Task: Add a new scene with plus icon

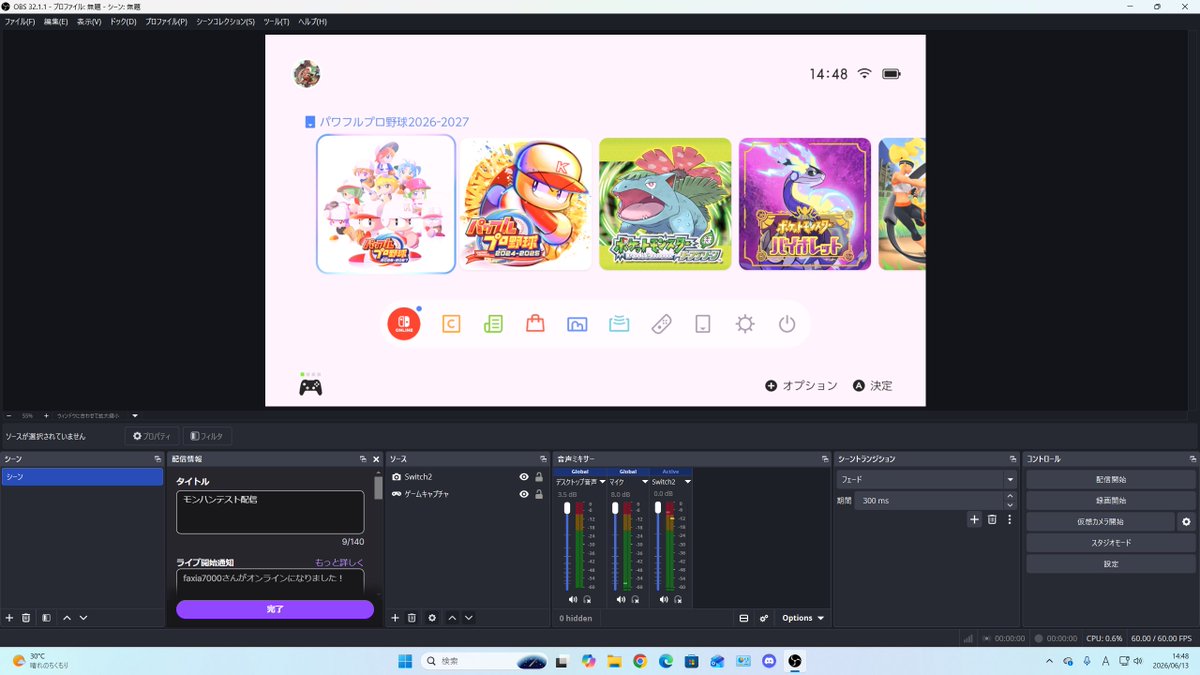Action: coord(10,618)
